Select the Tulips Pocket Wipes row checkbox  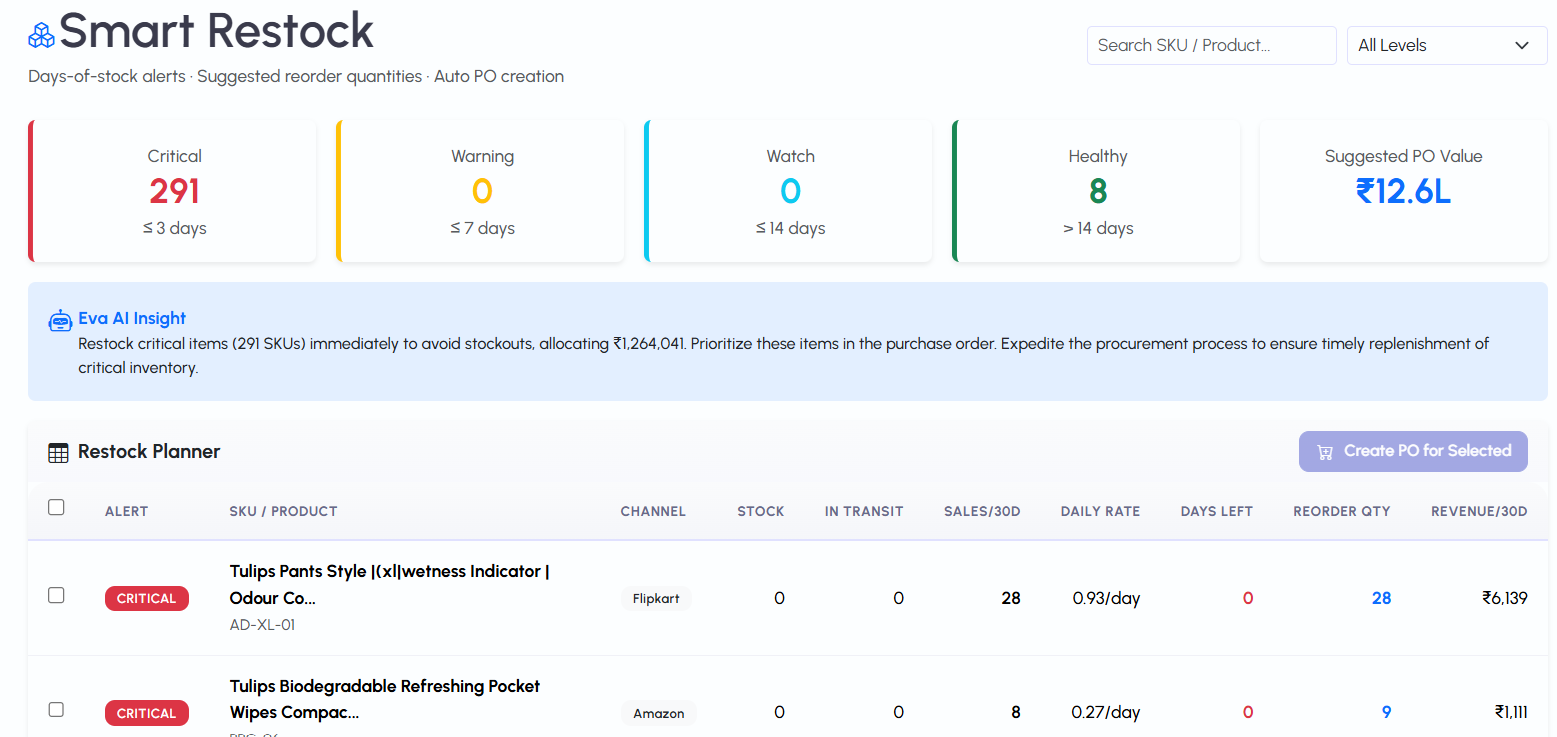56,710
